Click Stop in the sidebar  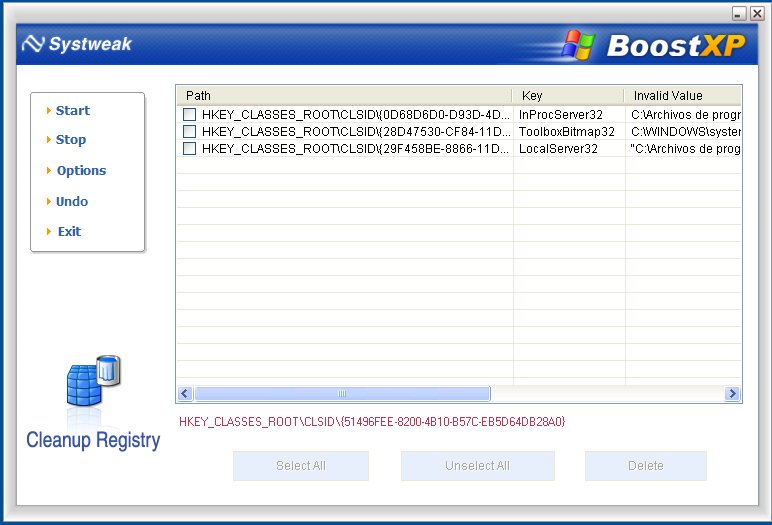coord(71,139)
